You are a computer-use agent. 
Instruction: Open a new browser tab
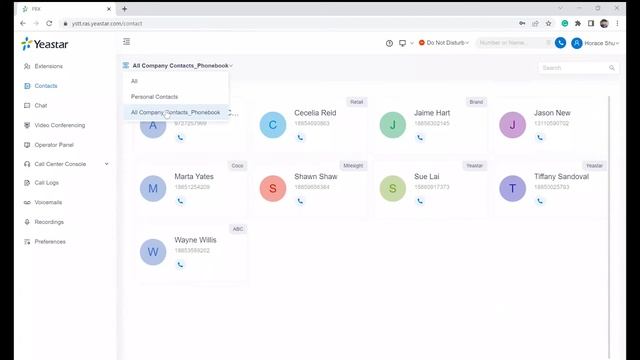click(124, 9)
